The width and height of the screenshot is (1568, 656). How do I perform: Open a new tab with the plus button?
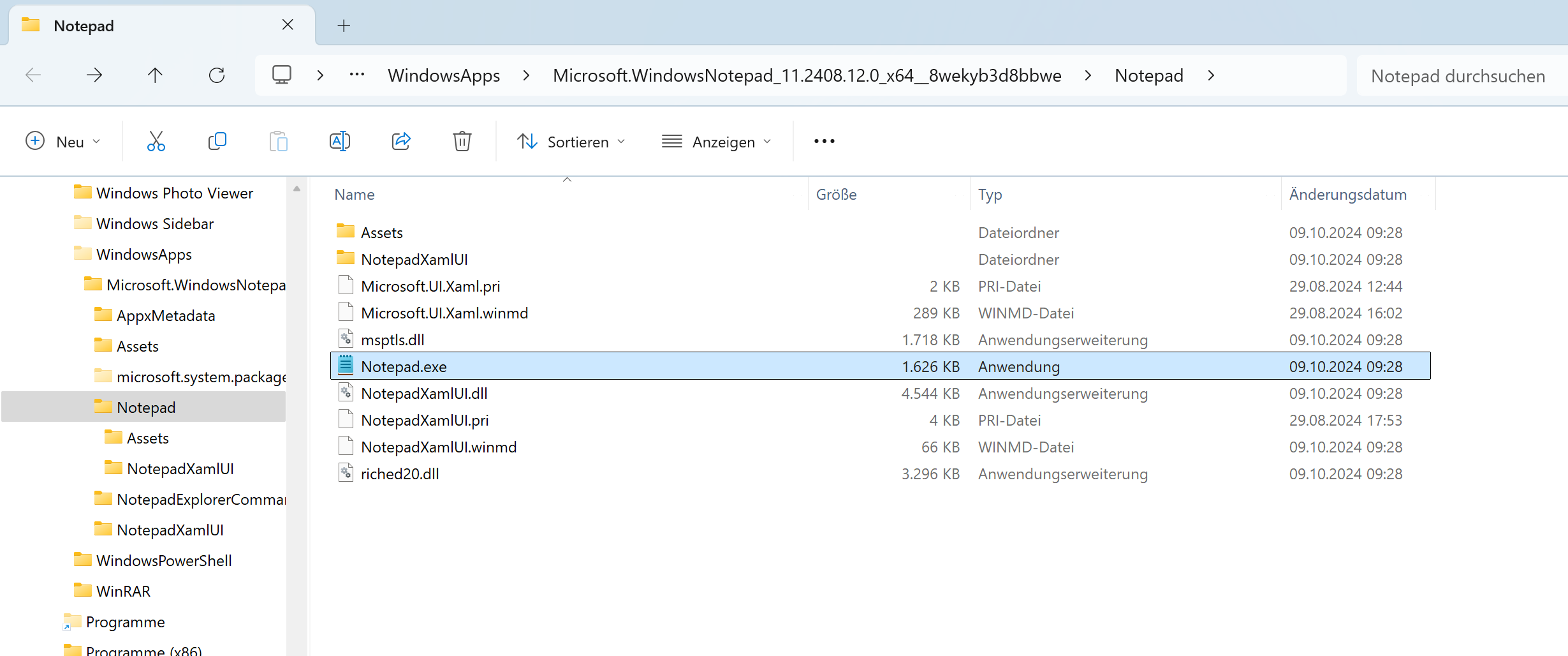344,26
